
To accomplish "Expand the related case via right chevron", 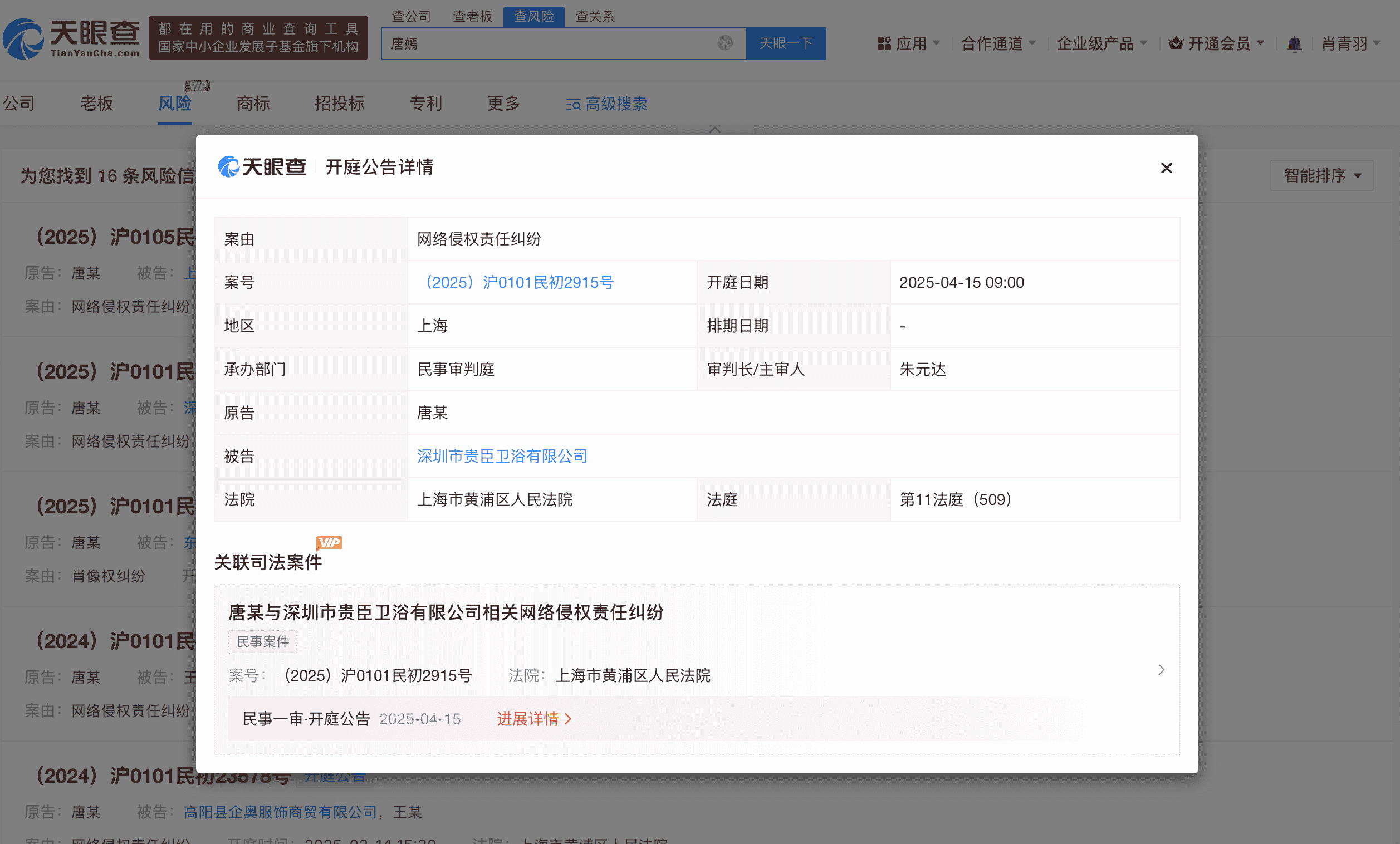I will click(x=1161, y=670).
